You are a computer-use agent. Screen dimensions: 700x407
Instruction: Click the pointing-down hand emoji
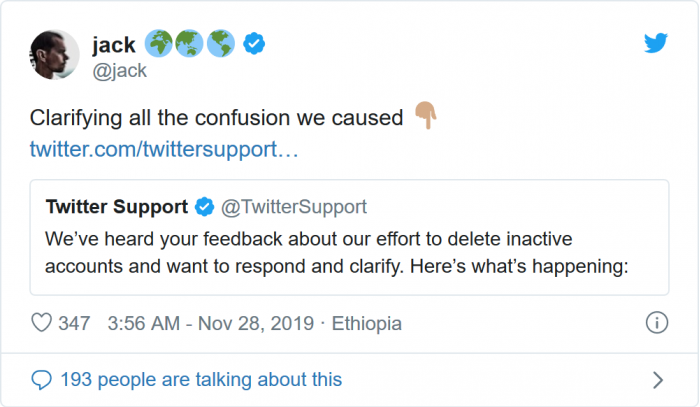(x=424, y=117)
